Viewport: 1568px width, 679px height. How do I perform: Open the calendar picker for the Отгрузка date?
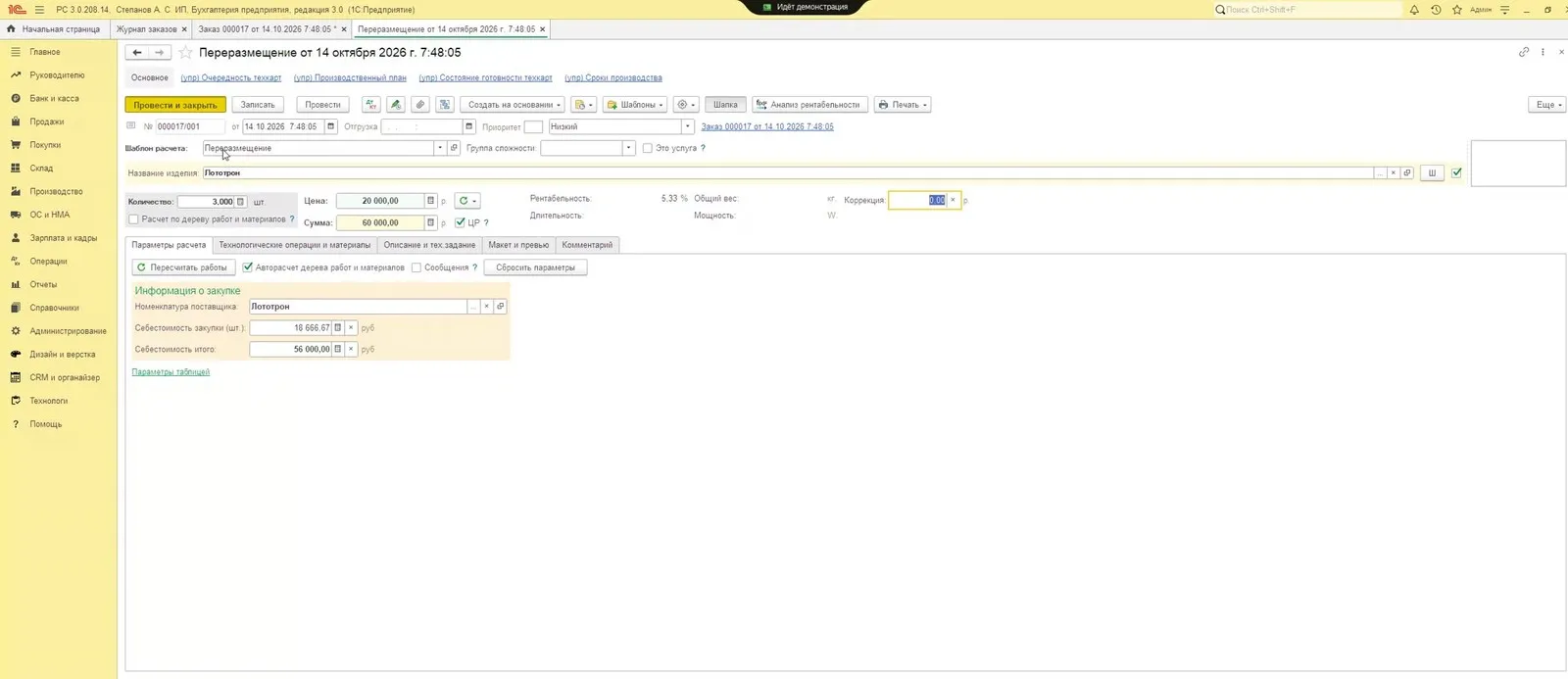(x=469, y=126)
